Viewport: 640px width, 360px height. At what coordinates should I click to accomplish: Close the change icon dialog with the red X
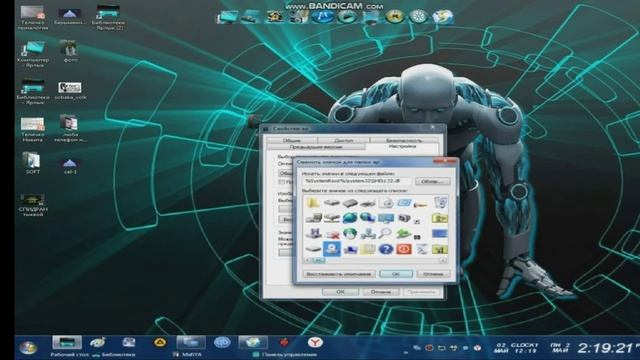[444, 161]
